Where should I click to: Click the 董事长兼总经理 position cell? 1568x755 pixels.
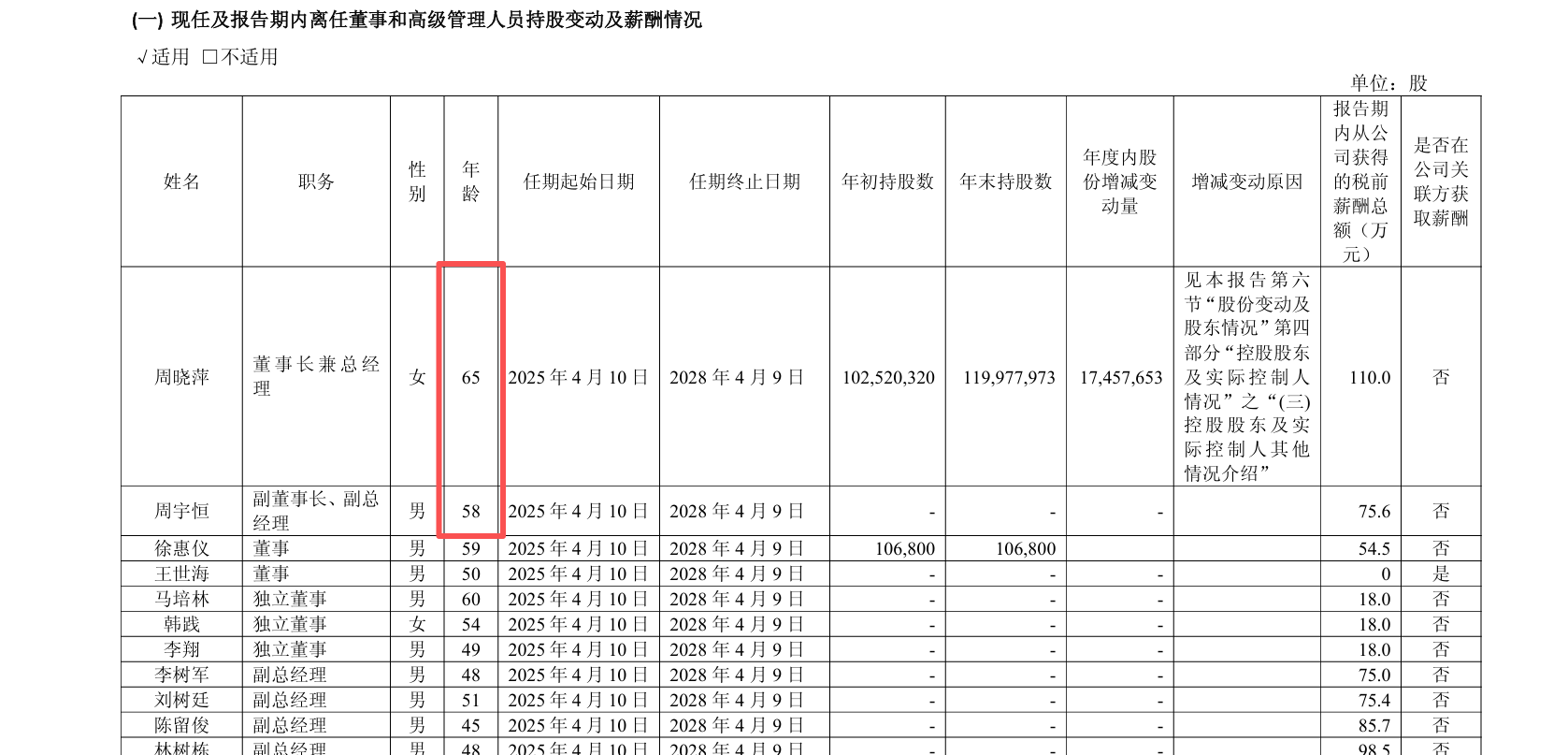point(316,376)
